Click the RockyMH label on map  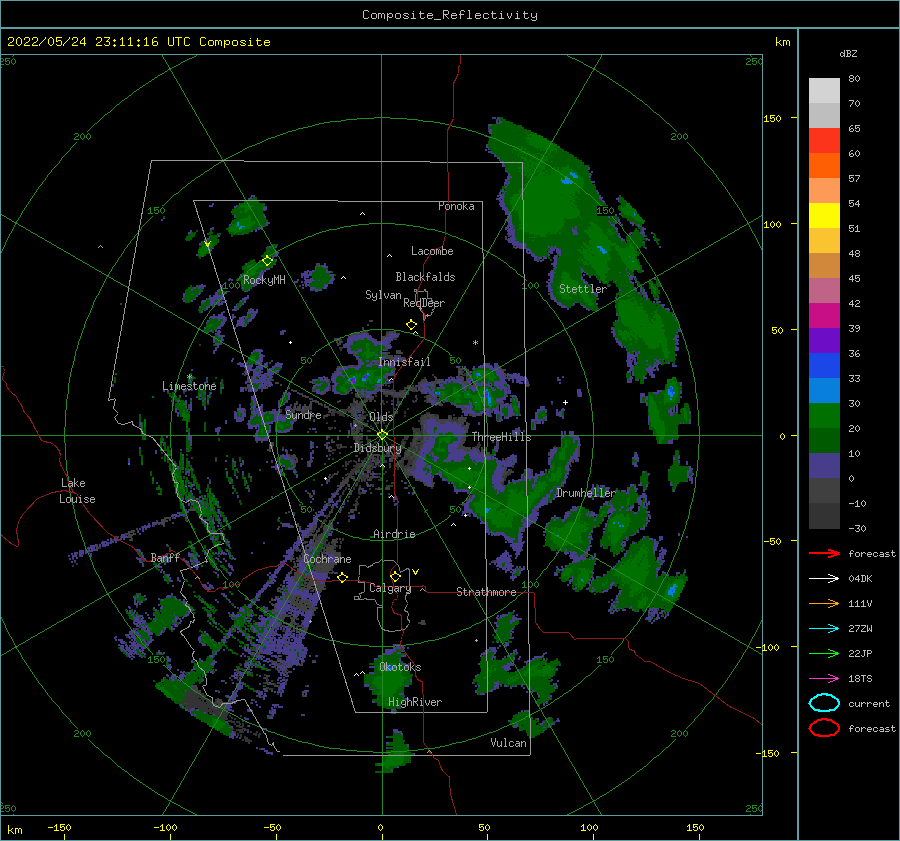coord(264,280)
